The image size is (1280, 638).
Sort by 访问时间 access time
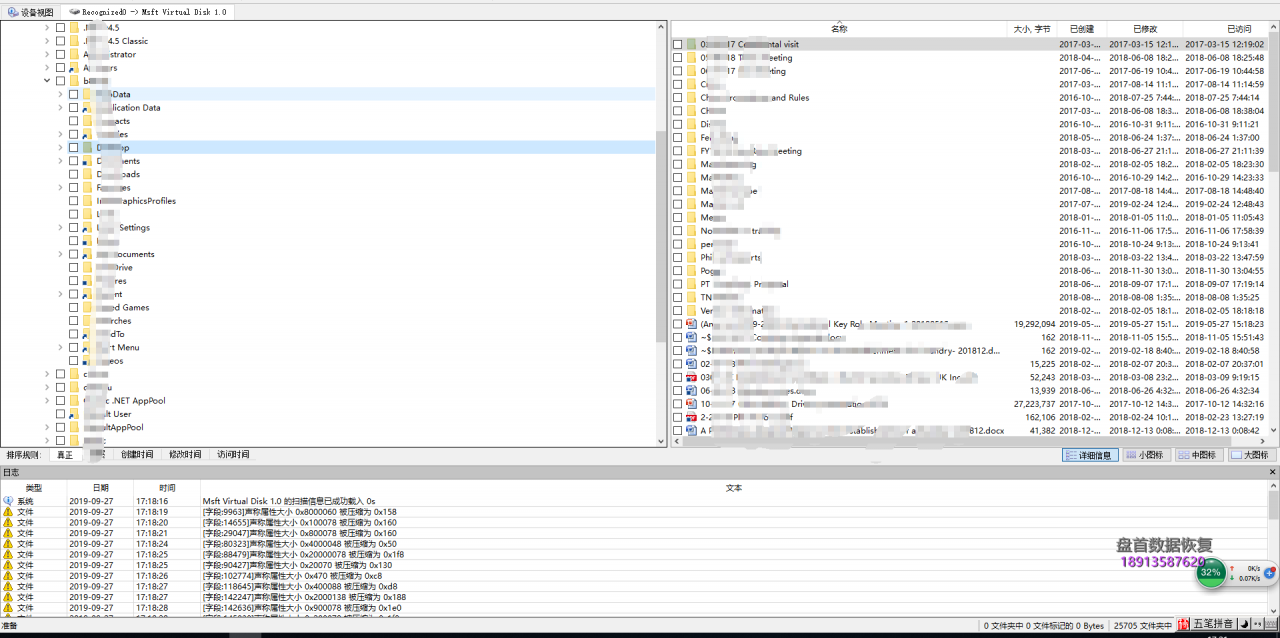[x=233, y=455]
